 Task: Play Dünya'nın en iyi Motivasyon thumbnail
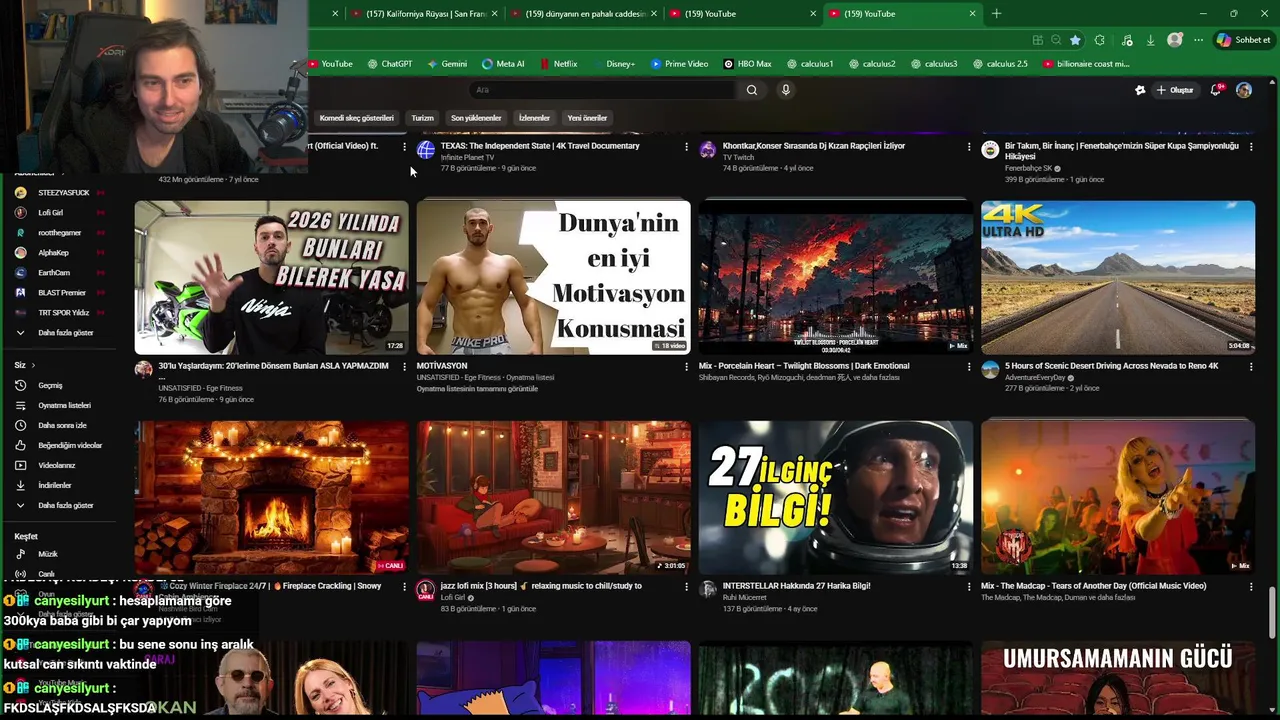pos(553,277)
